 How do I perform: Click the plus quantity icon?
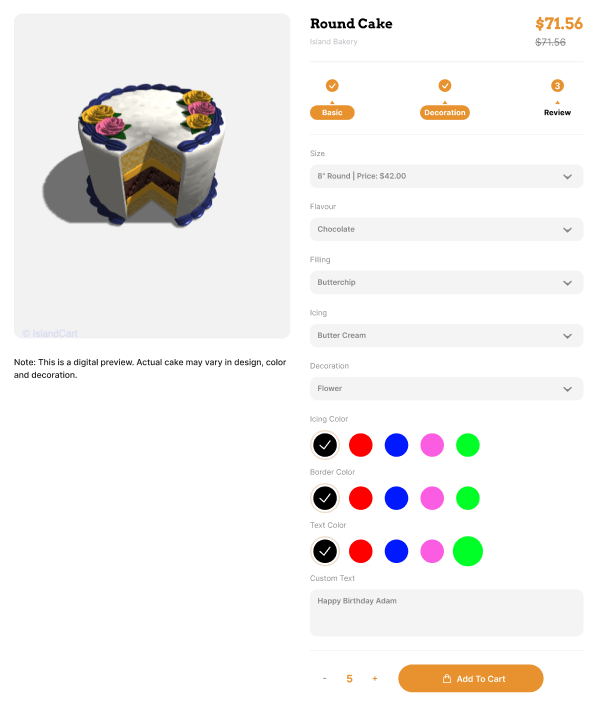click(x=375, y=678)
